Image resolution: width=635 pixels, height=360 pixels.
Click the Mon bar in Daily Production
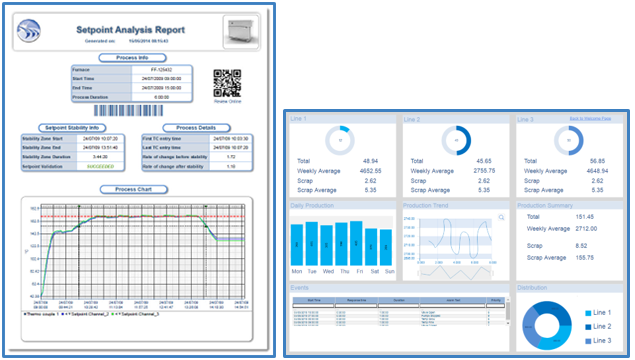pyautogui.click(x=297, y=245)
